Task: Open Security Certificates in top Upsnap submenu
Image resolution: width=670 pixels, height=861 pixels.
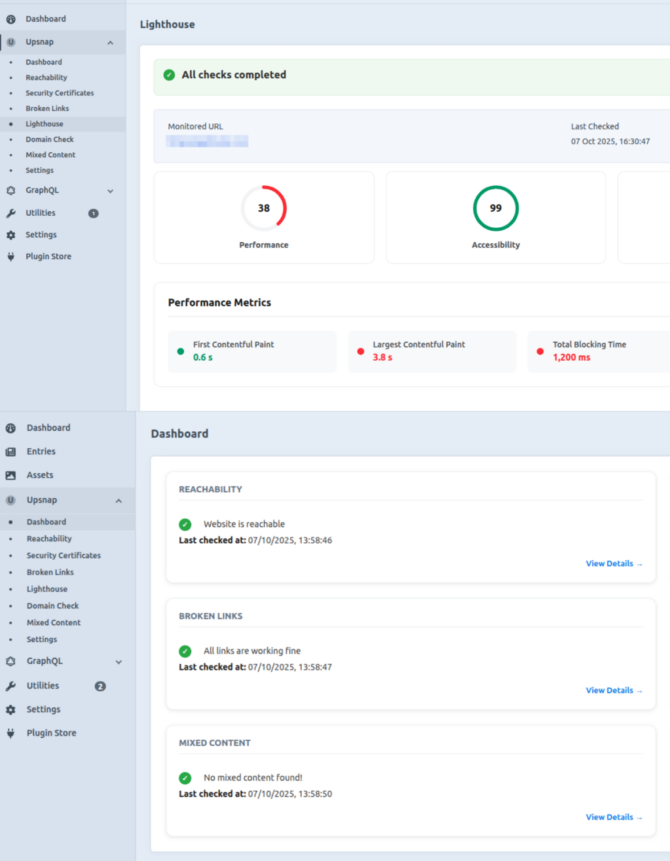Action: tap(59, 93)
